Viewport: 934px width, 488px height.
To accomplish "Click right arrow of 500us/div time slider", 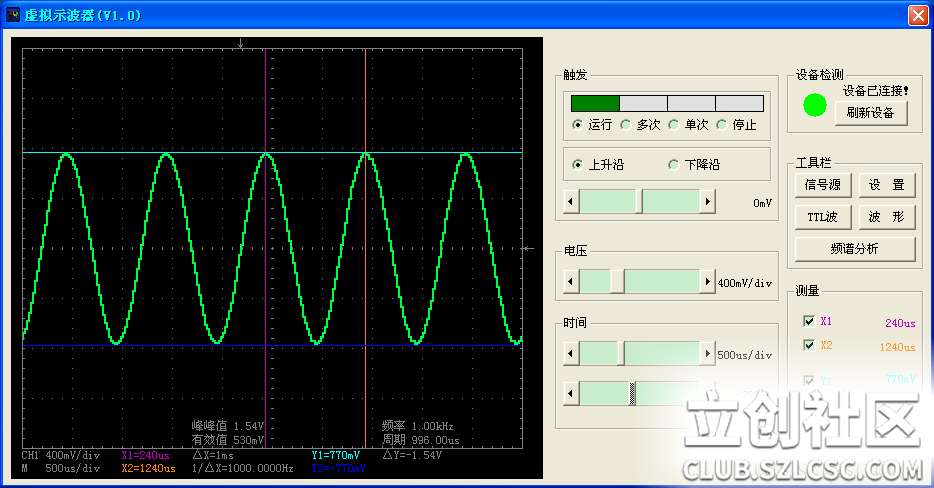I will tap(708, 353).
